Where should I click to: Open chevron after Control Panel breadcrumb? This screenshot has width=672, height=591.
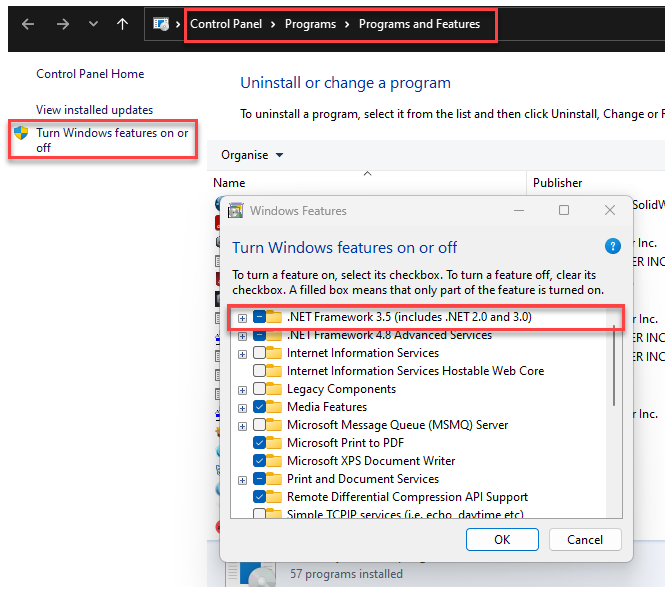pyautogui.click(x=273, y=24)
